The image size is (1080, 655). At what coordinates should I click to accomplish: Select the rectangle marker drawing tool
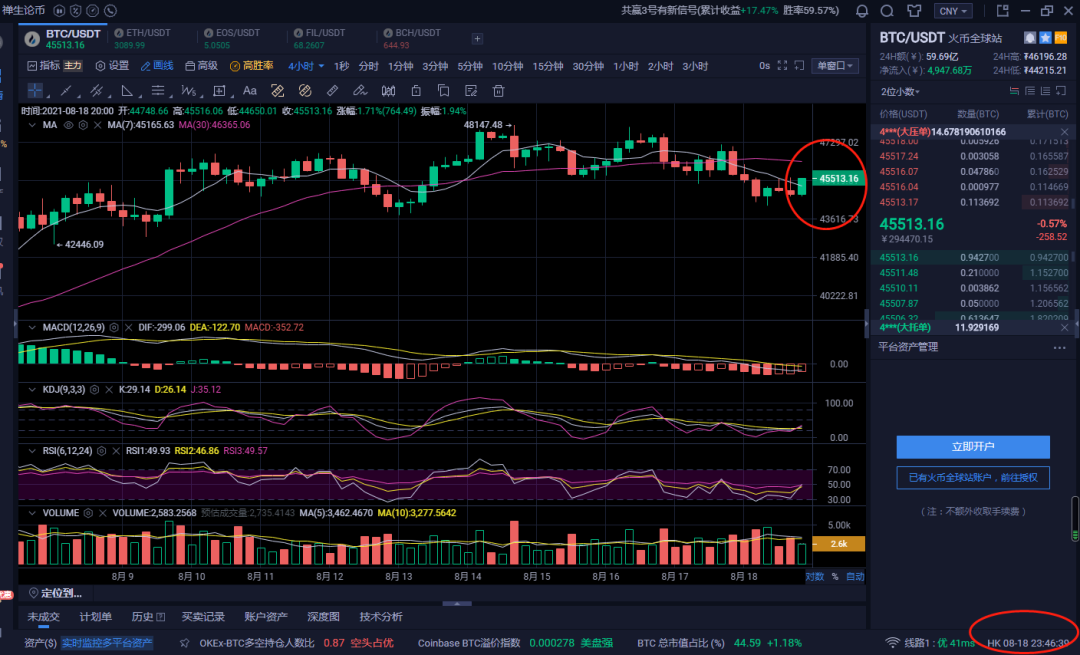coord(220,91)
